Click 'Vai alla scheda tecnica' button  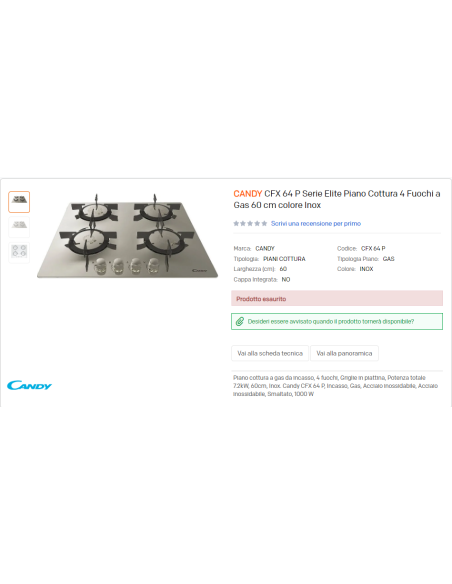click(270, 353)
